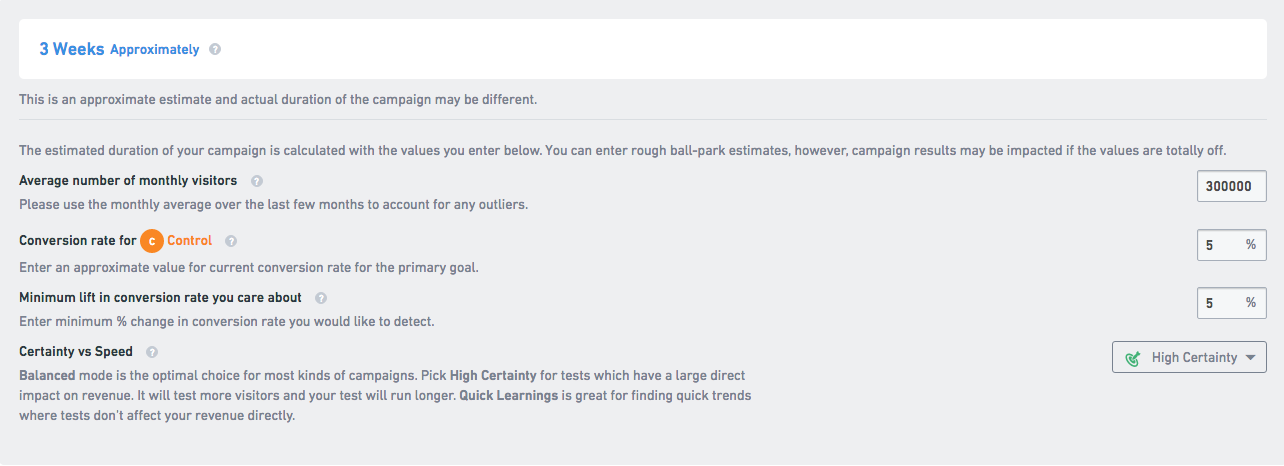
Task: Click the Average number of monthly visitors label
Action: pos(128,181)
